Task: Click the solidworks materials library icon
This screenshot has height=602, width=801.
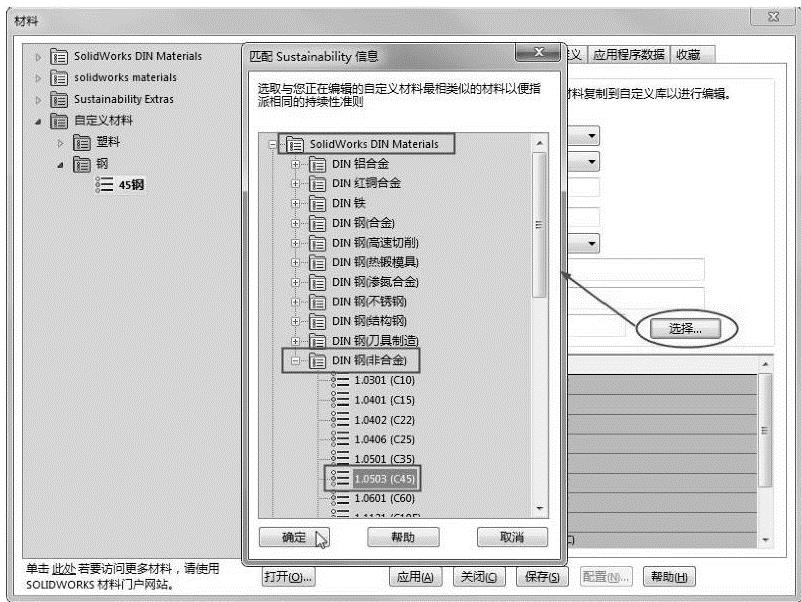Action: (59, 78)
